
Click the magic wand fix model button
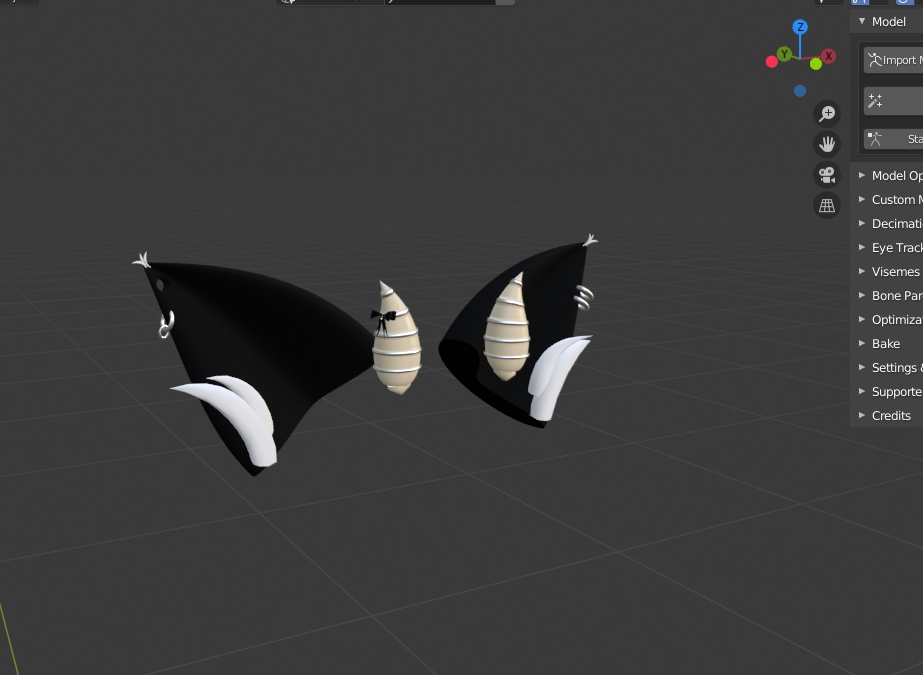coord(893,101)
